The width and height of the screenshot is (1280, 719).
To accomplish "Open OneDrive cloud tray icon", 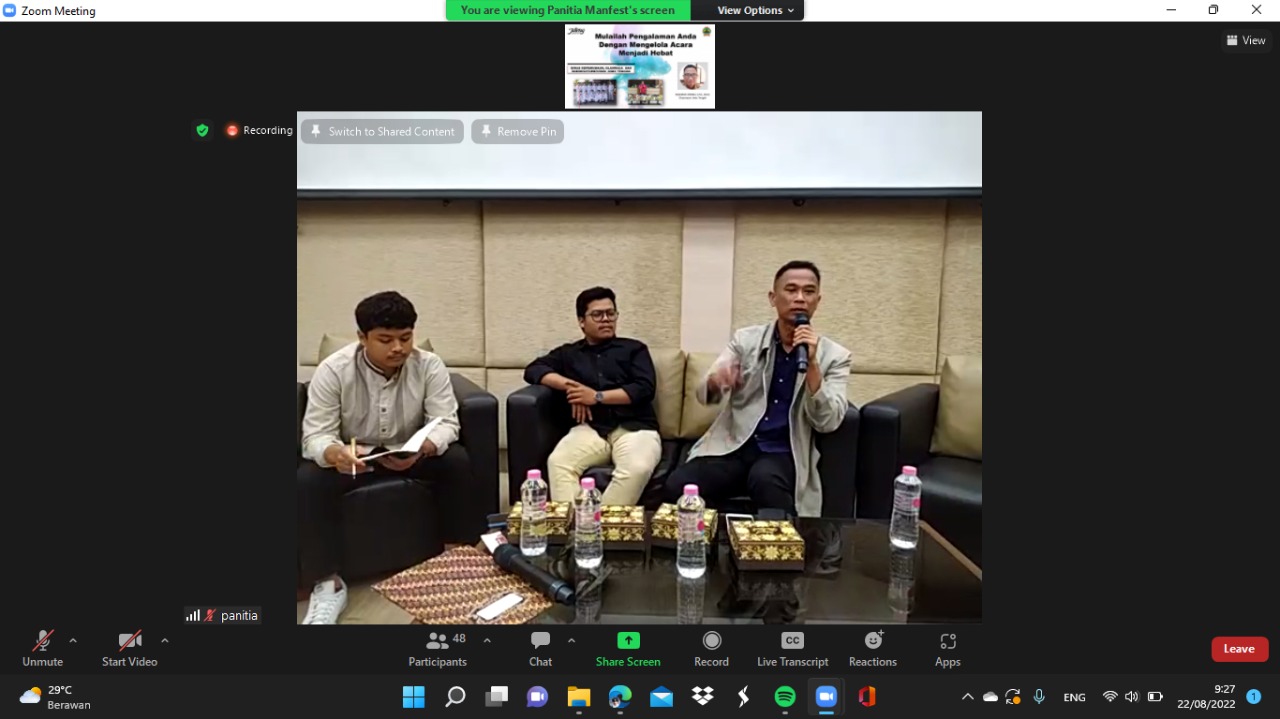I will point(990,697).
